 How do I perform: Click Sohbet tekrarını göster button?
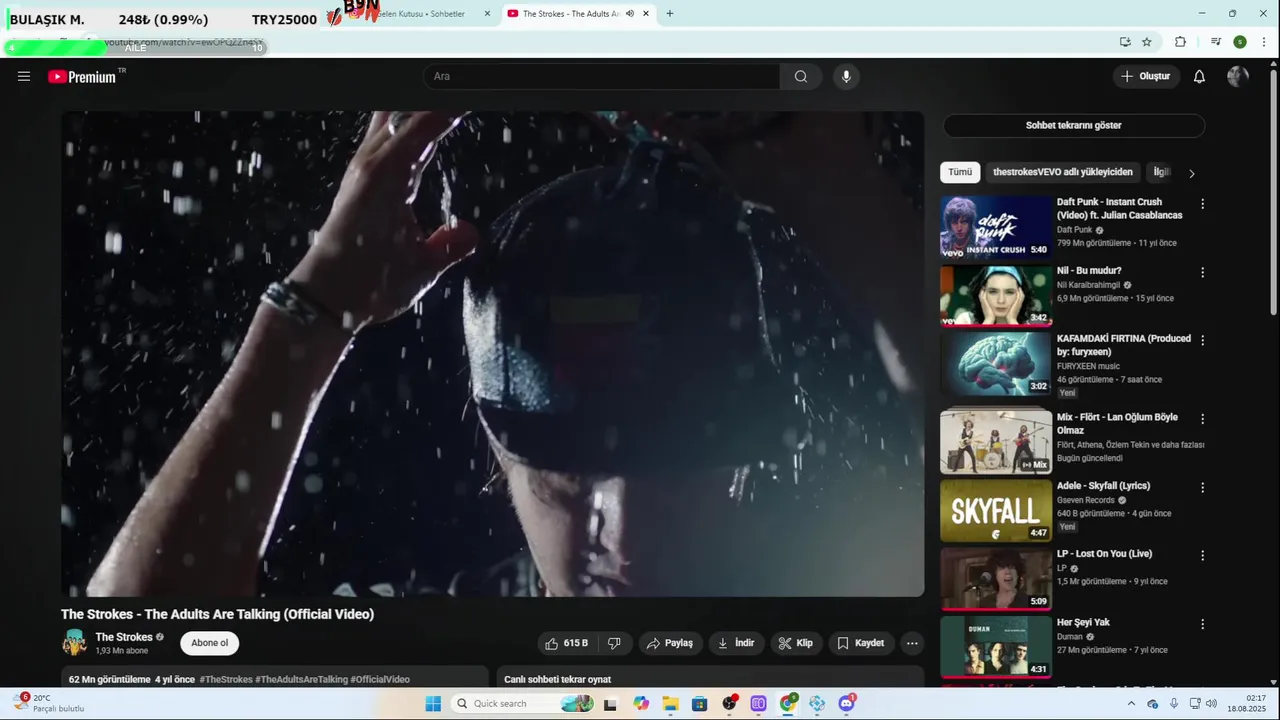1073,125
